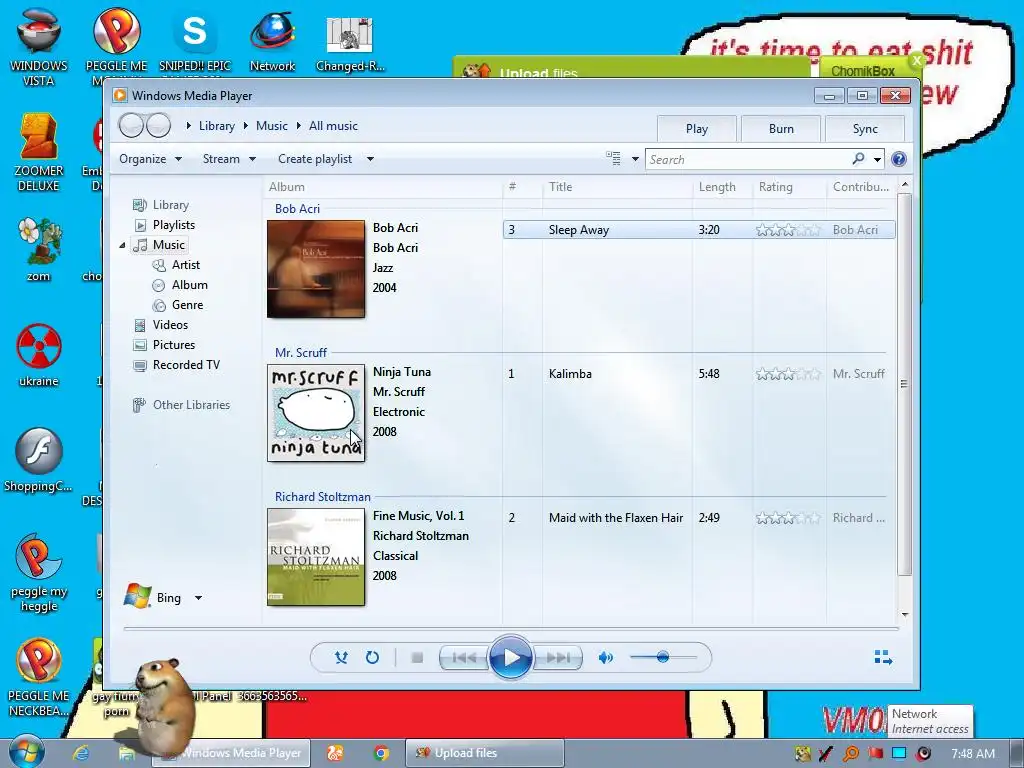The image size is (1024, 768).
Task: Click the Fine Music Vol. 1 album cover
Action: point(316,557)
